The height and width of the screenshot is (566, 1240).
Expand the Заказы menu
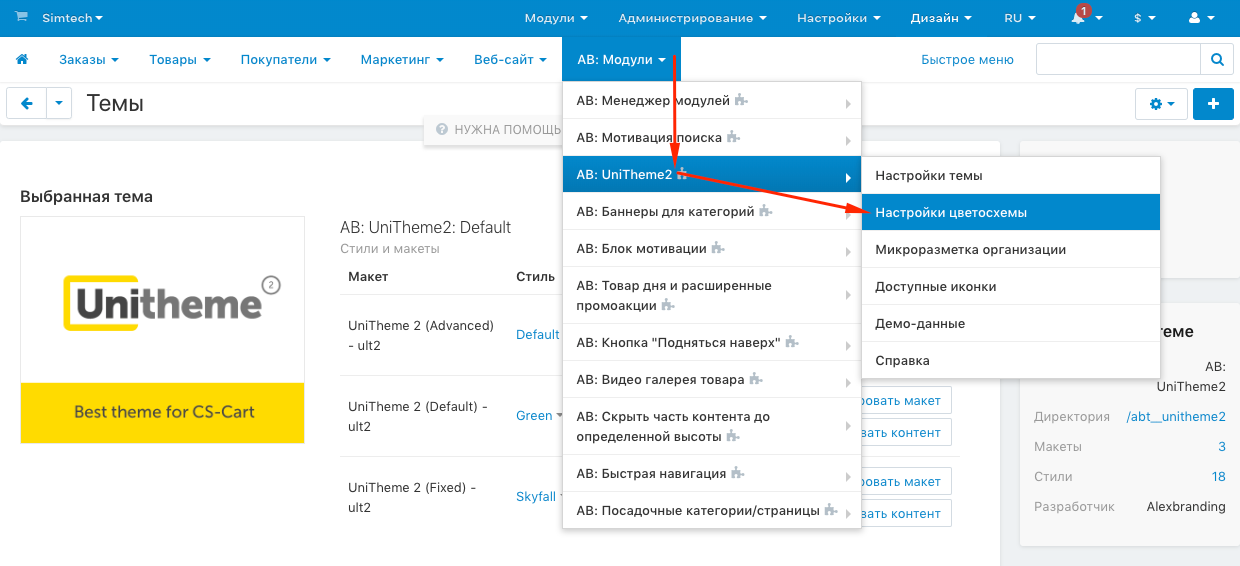point(89,60)
